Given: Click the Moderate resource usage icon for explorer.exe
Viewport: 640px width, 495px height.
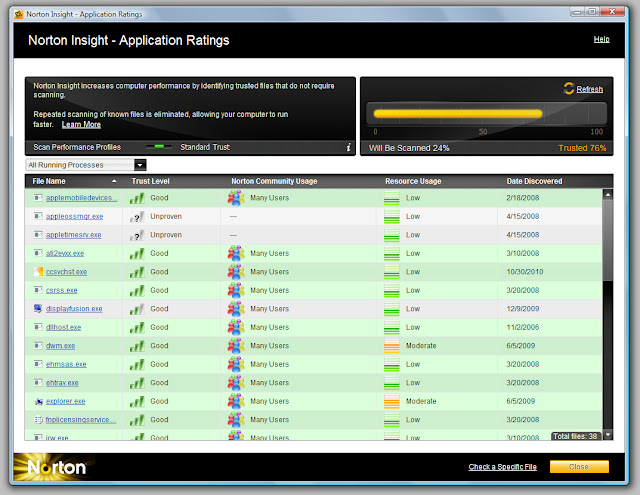Looking at the screenshot, I should click(391, 401).
